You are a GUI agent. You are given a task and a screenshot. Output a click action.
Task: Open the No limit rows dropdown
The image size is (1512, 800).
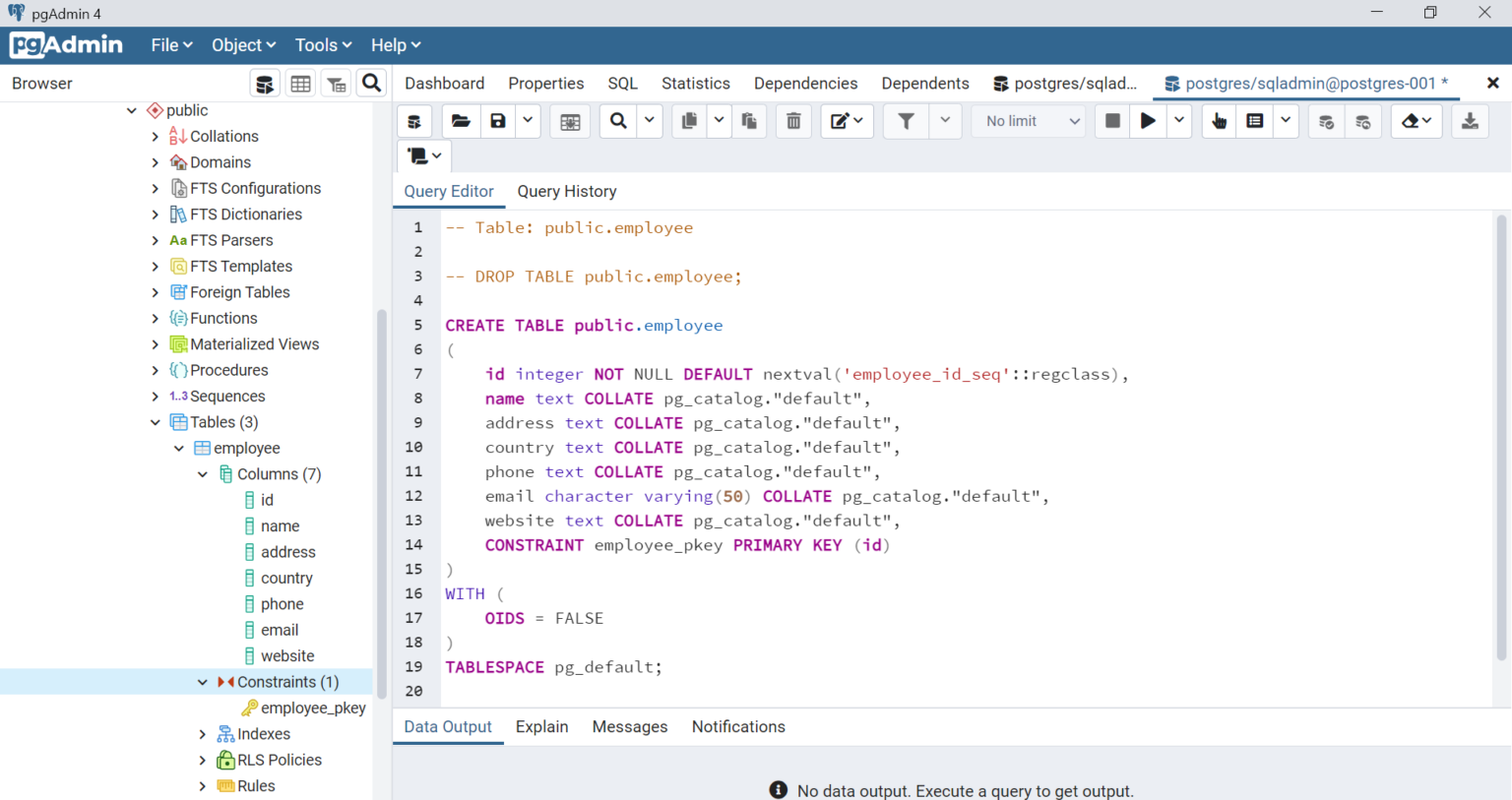tap(1028, 120)
